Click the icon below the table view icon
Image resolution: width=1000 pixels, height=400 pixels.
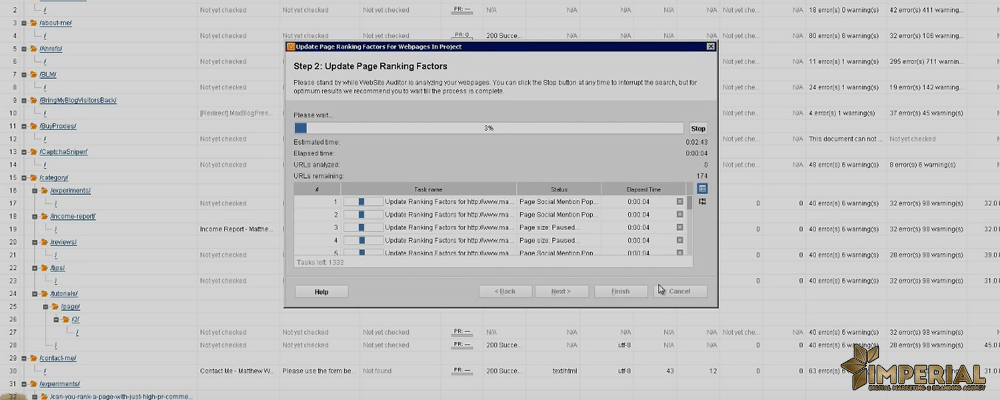[x=702, y=202]
